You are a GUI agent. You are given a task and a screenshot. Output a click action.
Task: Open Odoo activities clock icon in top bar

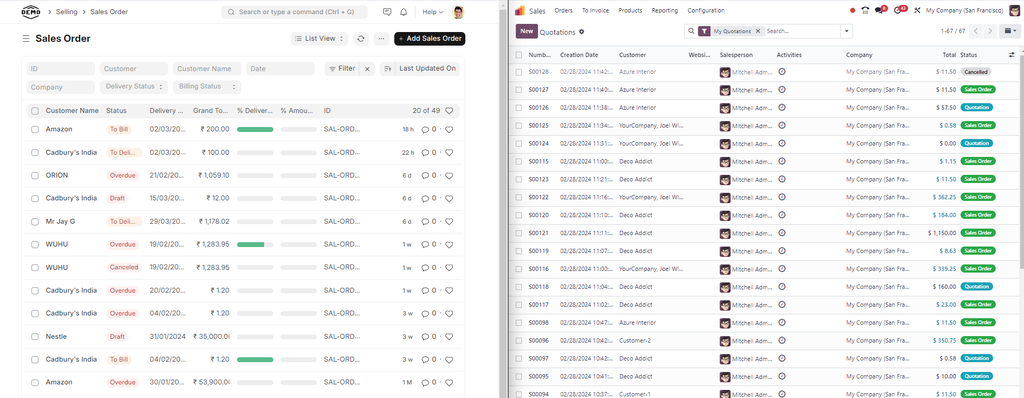coord(899,10)
